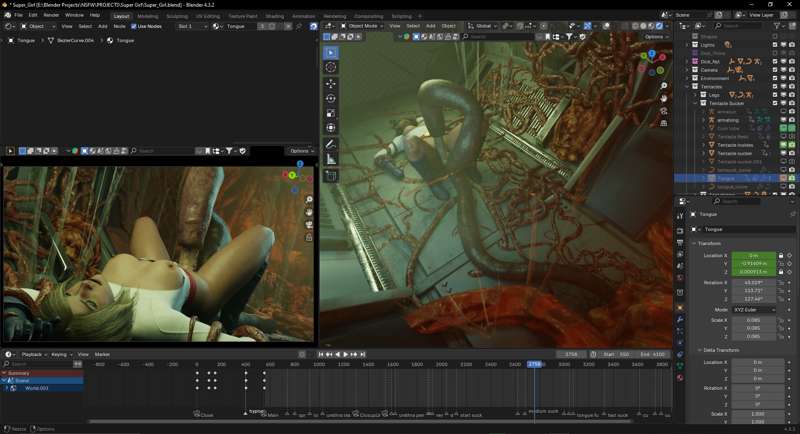Toggle Lights collection exclude checkbox

tap(775, 45)
